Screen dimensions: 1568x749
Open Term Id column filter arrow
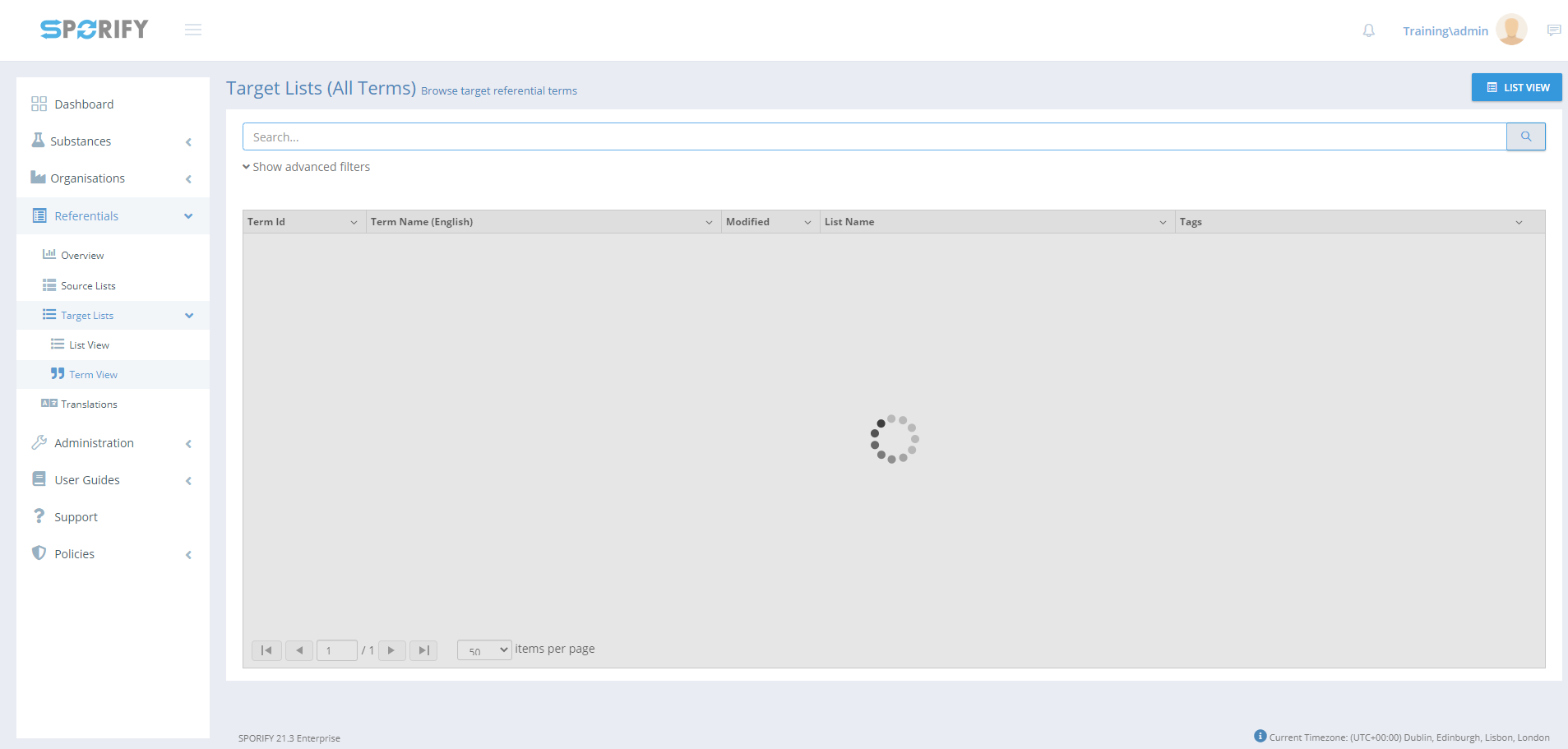pyautogui.click(x=354, y=222)
